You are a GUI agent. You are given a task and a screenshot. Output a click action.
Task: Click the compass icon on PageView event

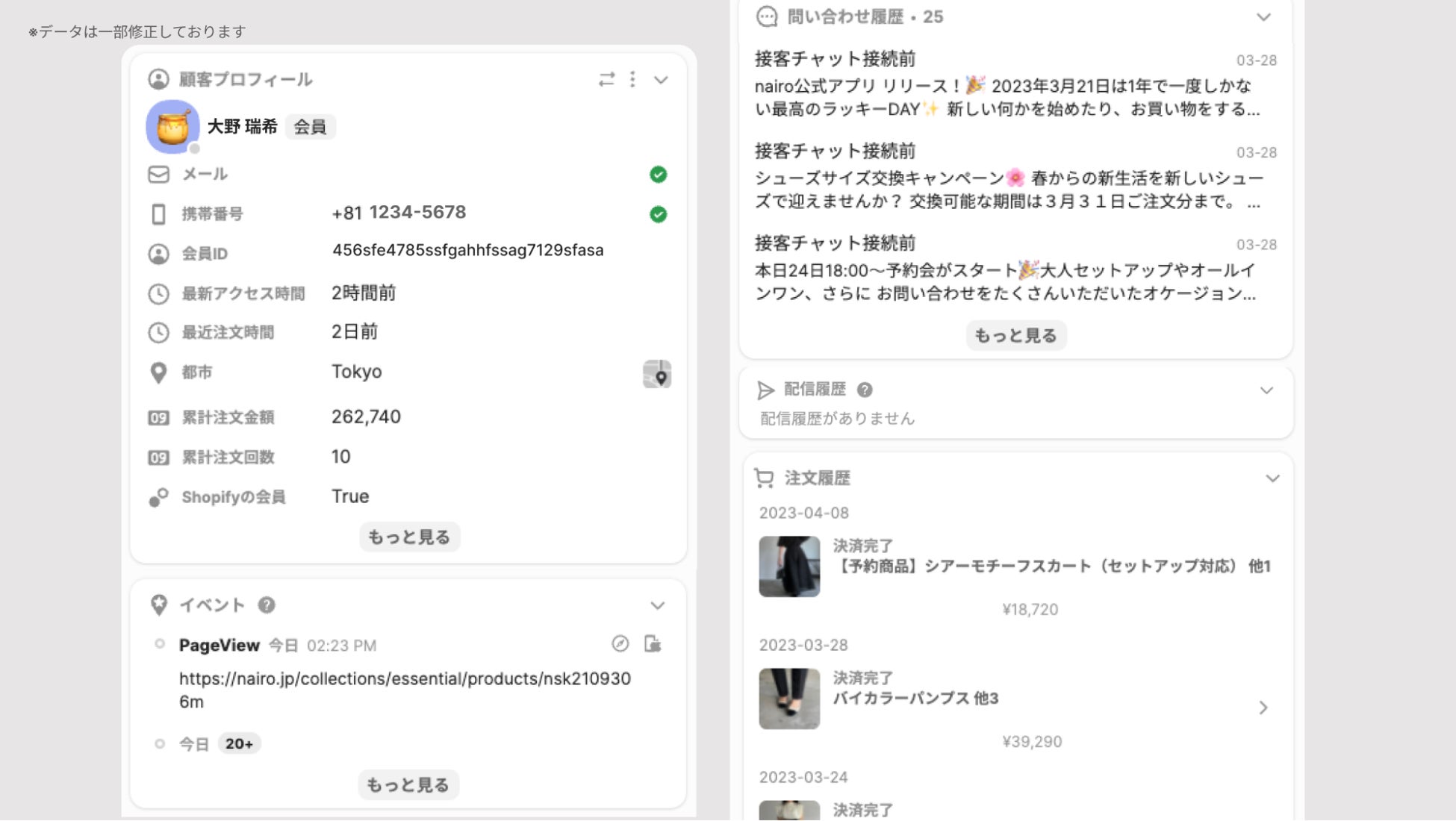620,644
